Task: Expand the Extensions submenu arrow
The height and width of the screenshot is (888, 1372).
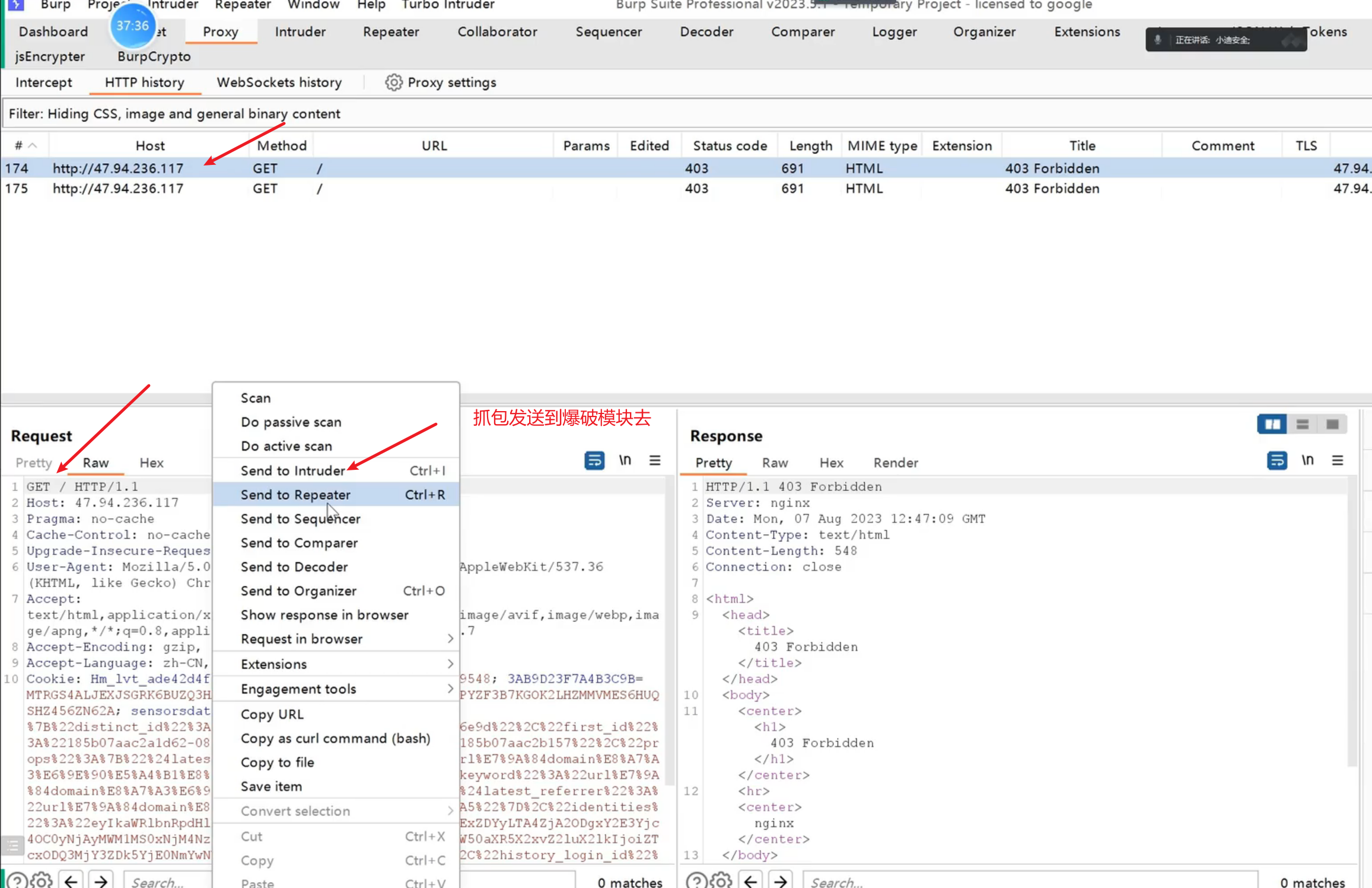Action: coord(450,664)
